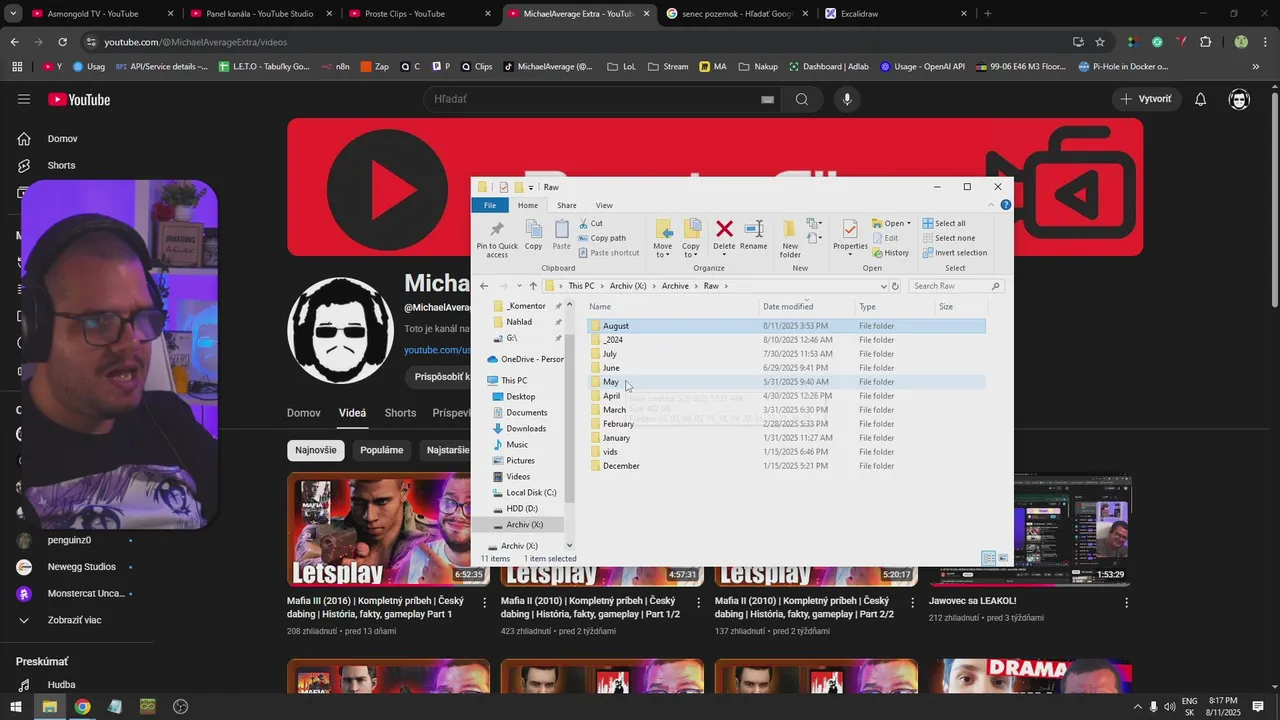The image size is (1280, 720).
Task: Create a New folder from ribbon
Action: pyautogui.click(x=790, y=239)
